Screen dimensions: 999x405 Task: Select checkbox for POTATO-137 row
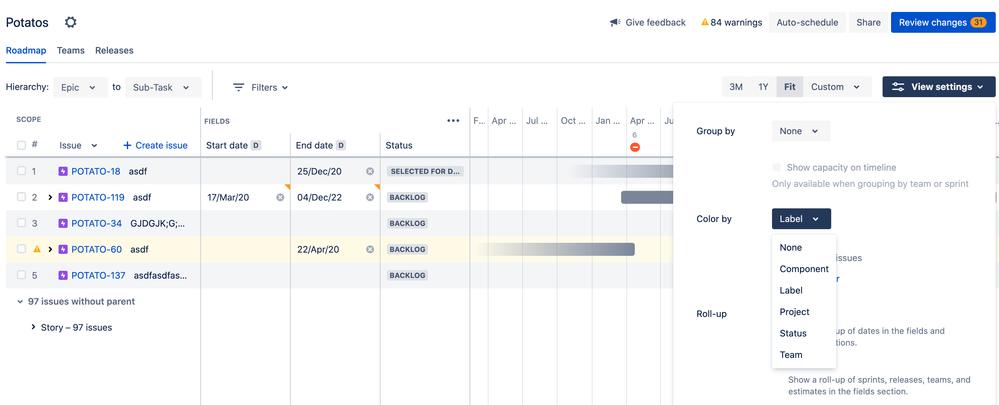coord(22,276)
